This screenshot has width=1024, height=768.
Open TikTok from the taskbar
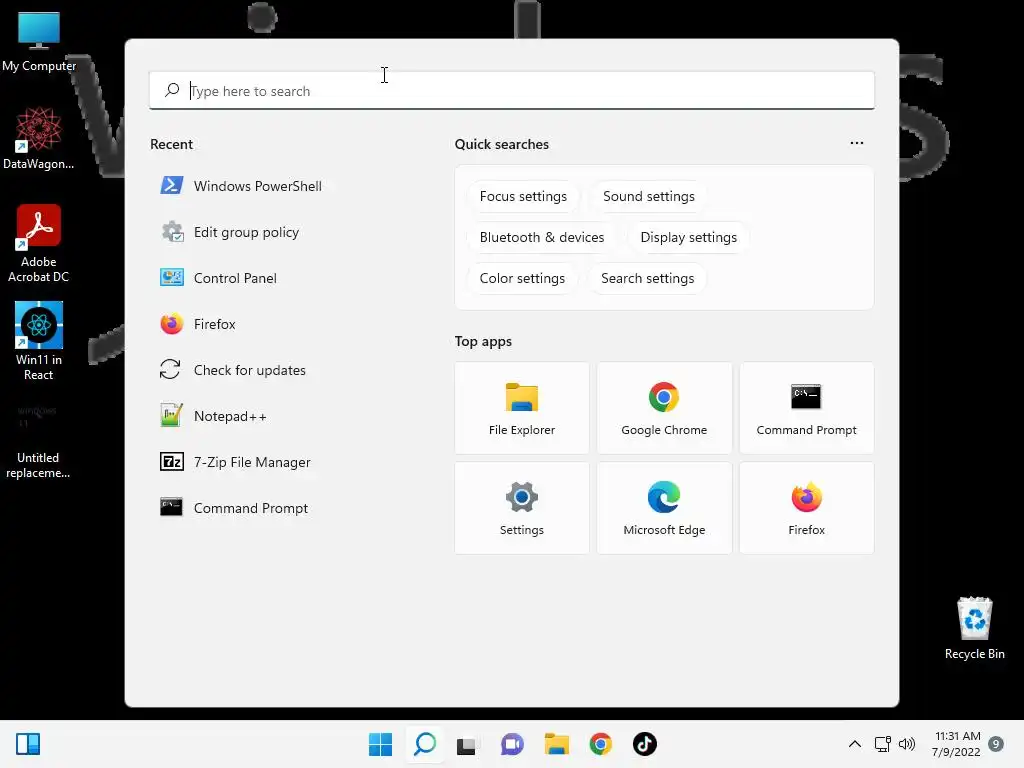point(645,744)
